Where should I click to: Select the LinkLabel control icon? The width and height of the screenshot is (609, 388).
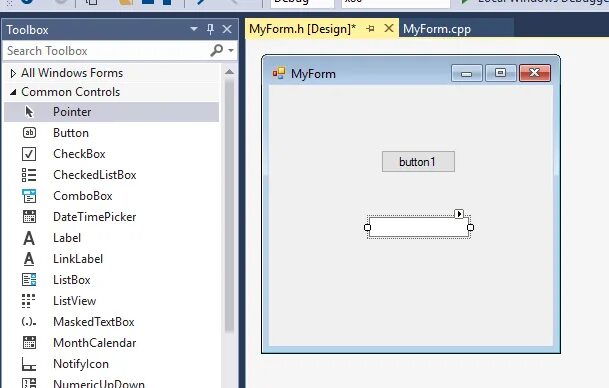29,259
